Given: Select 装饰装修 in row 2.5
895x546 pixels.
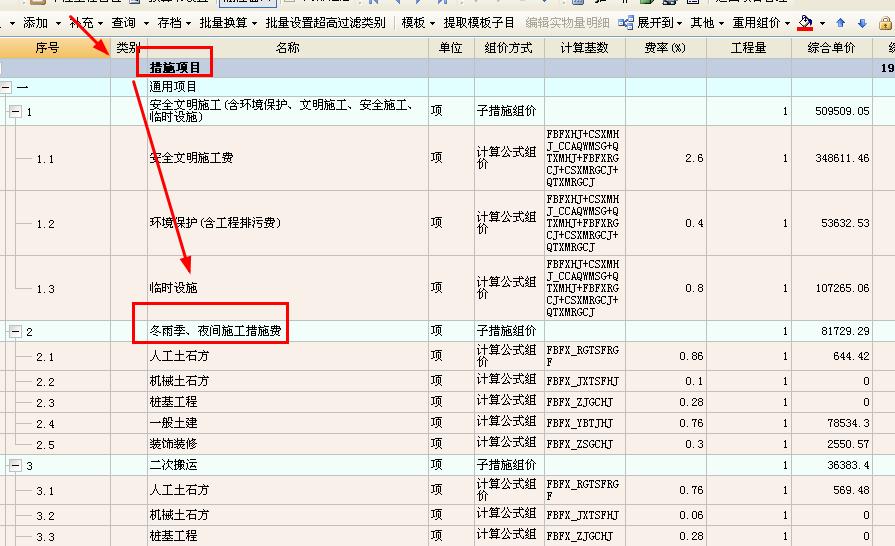Looking at the screenshot, I should point(173,444).
